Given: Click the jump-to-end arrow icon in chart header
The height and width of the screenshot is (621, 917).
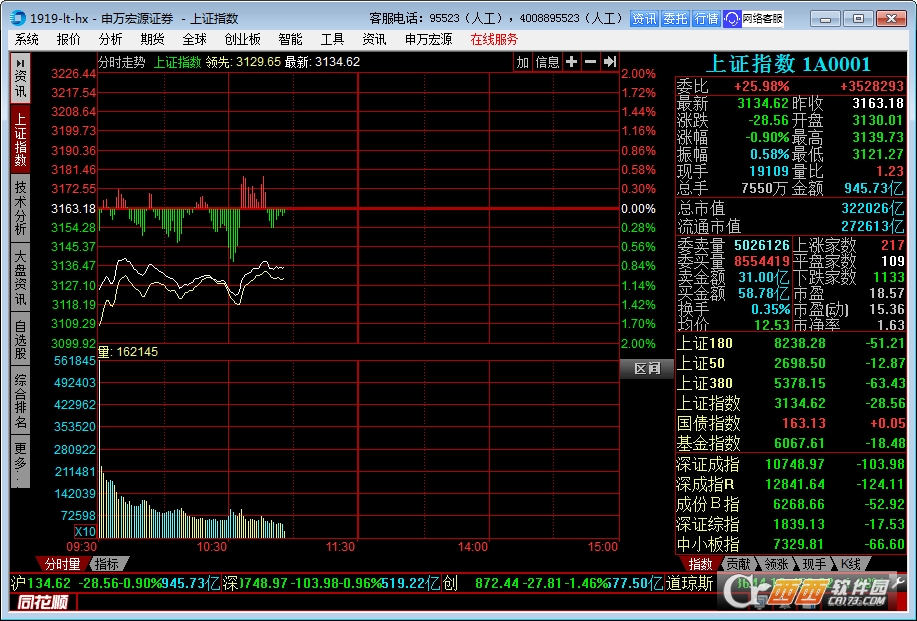Looking at the screenshot, I should point(610,62).
